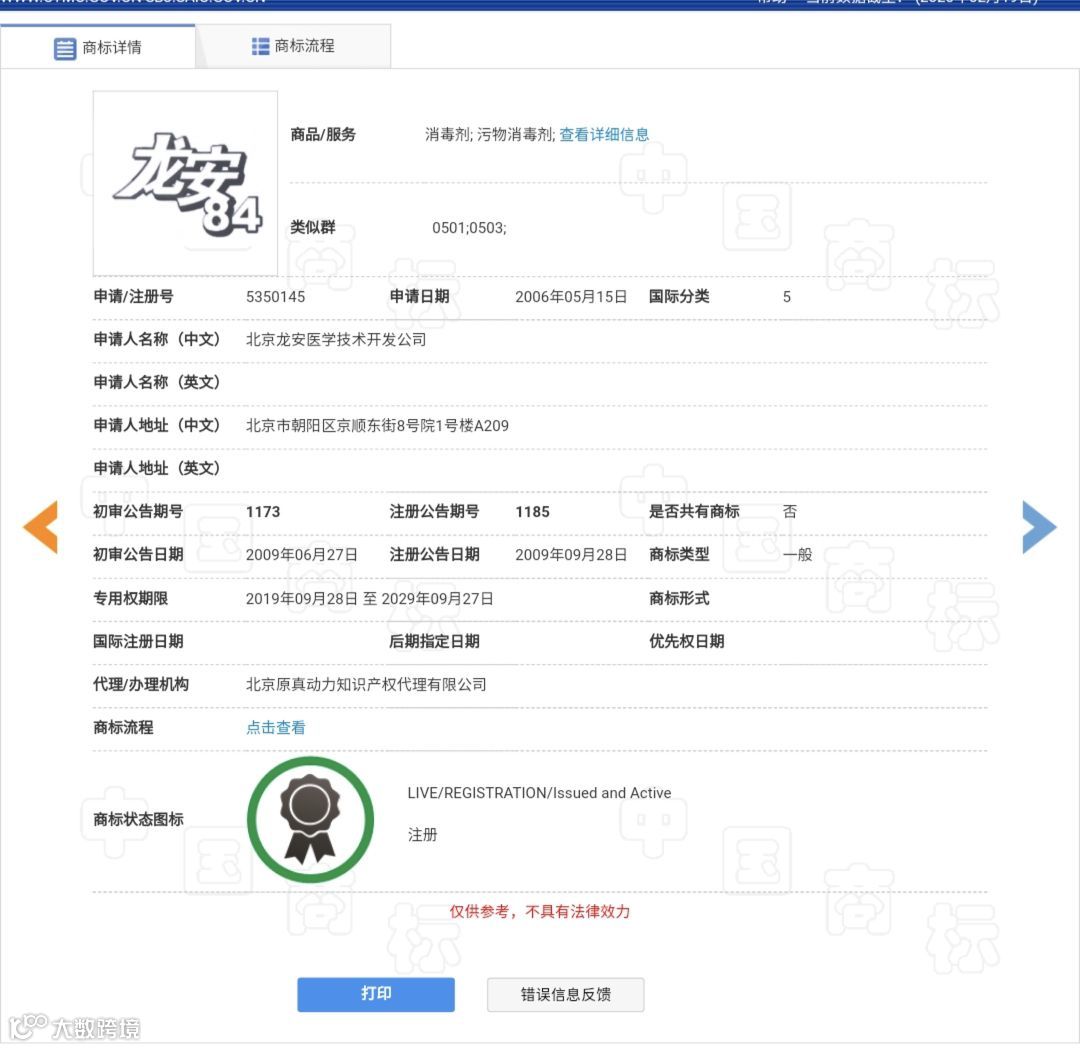Select registration announcement number 1185
The height and width of the screenshot is (1048, 1080).
[x=532, y=512]
